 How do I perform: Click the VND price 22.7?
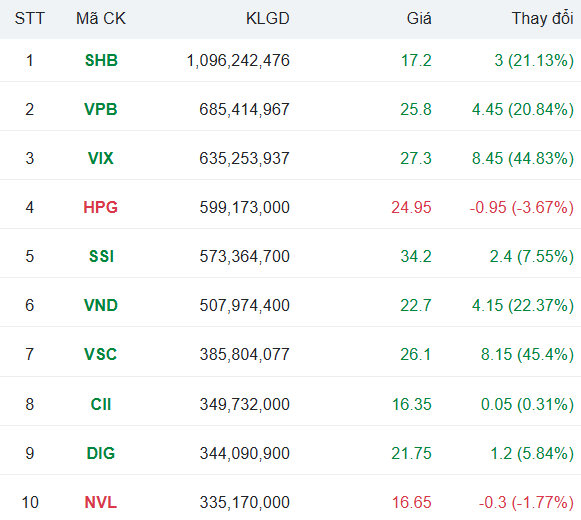click(x=416, y=305)
